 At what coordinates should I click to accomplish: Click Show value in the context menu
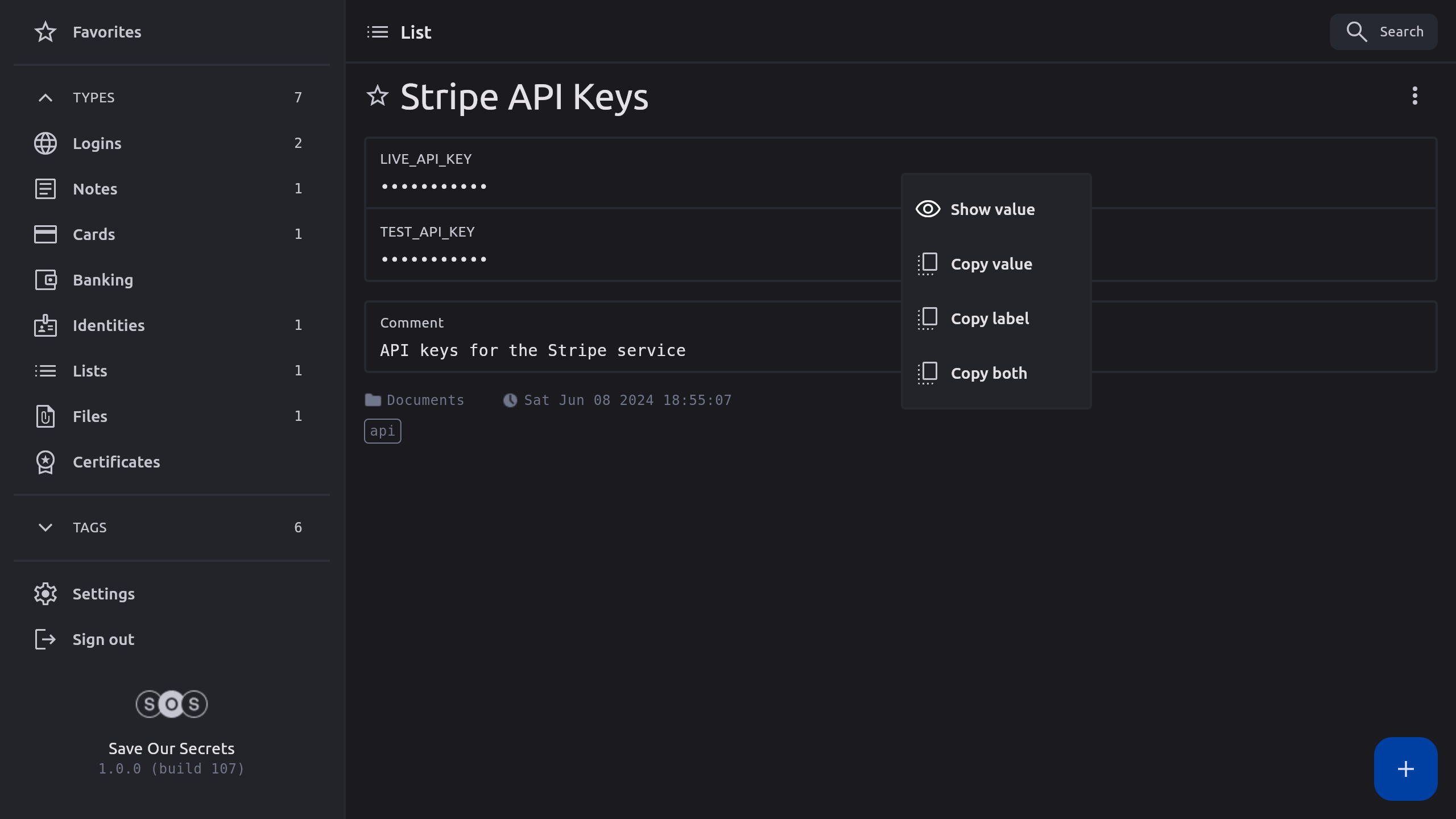point(992,209)
